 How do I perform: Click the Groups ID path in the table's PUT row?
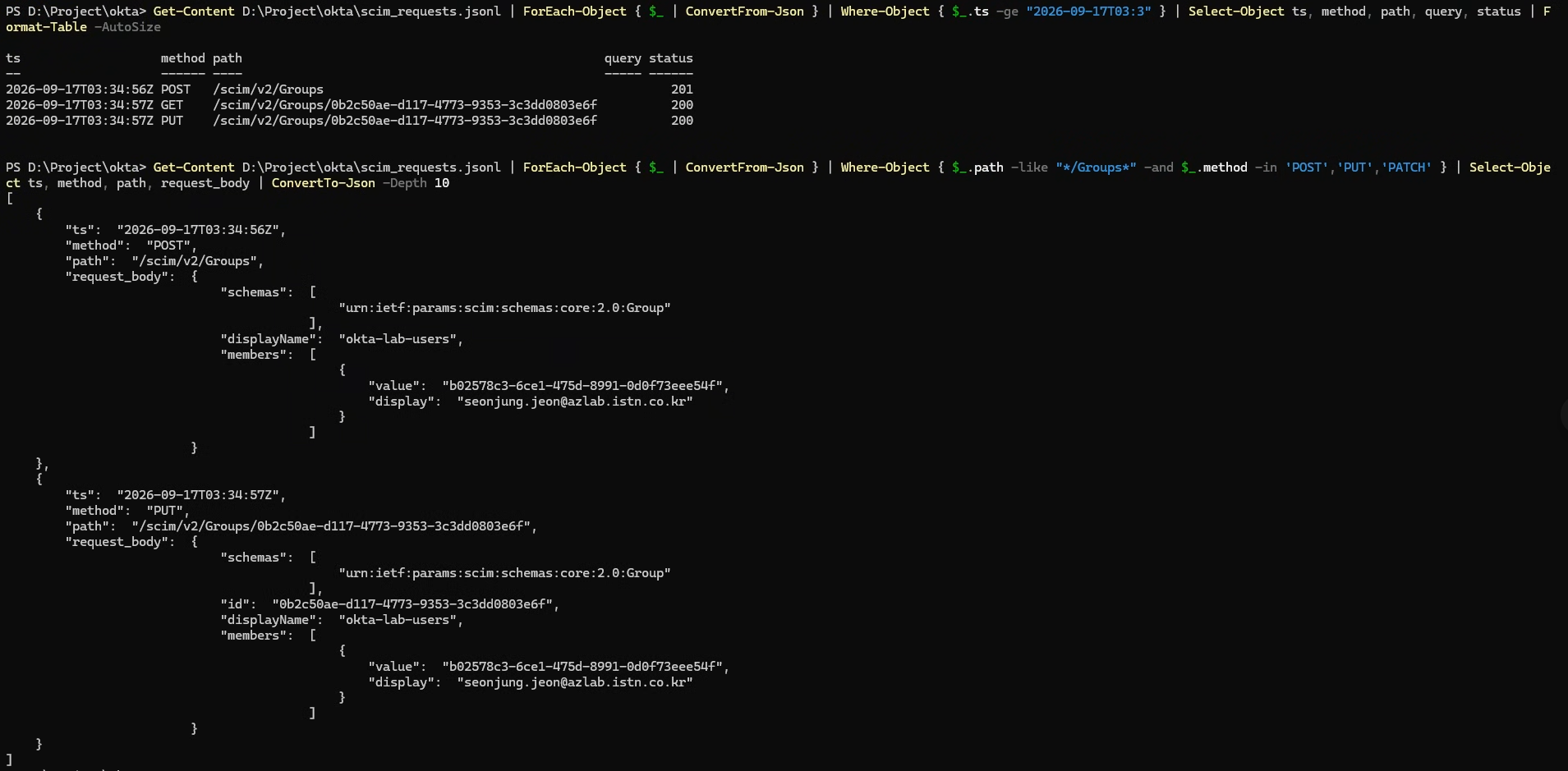[x=405, y=121]
